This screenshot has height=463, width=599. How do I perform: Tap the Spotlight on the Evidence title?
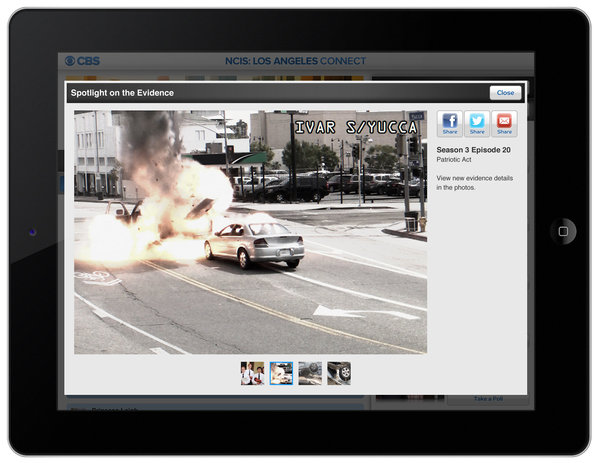pos(122,93)
